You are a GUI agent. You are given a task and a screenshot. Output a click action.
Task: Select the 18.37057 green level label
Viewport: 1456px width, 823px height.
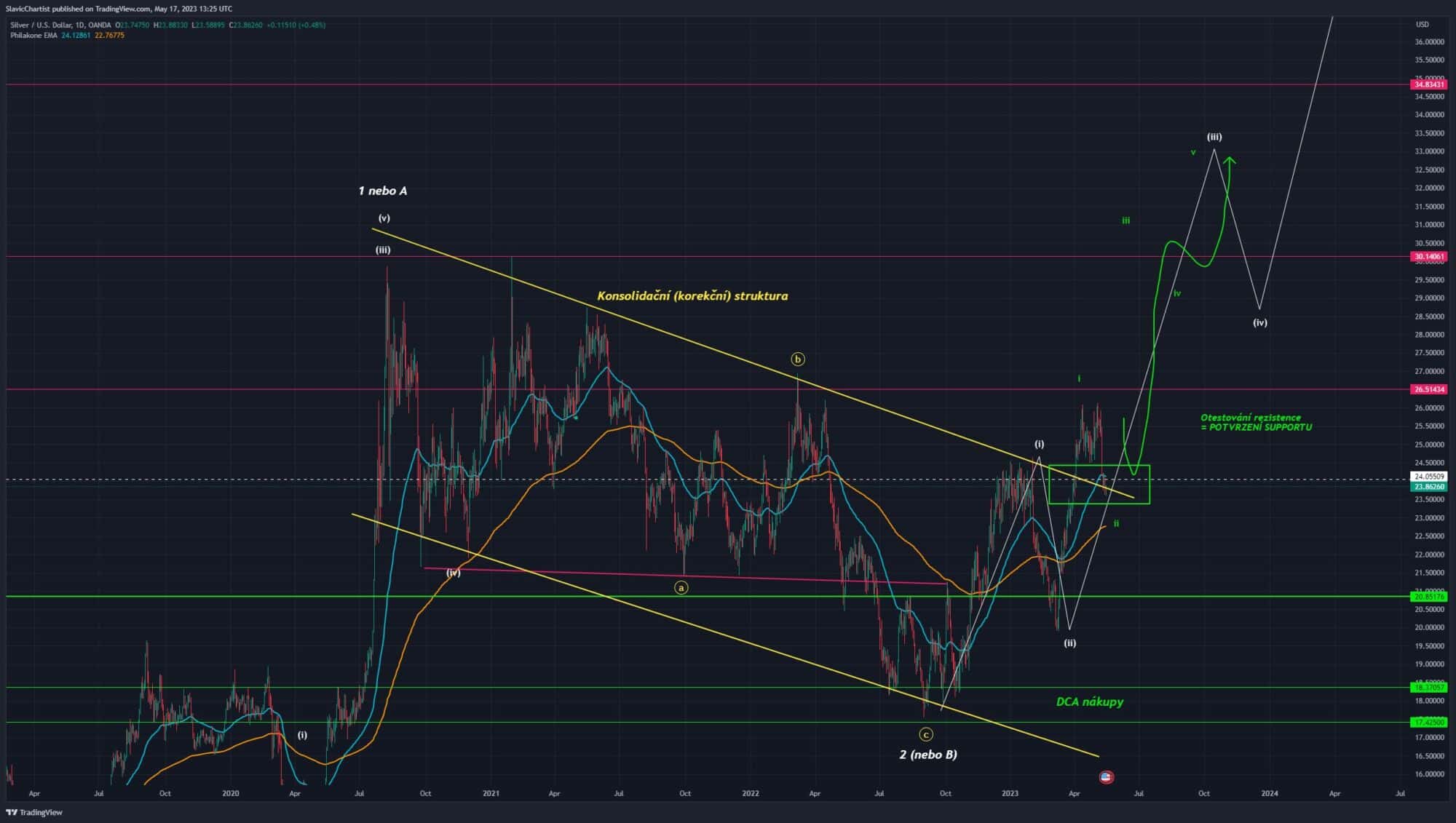coord(1429,687)
